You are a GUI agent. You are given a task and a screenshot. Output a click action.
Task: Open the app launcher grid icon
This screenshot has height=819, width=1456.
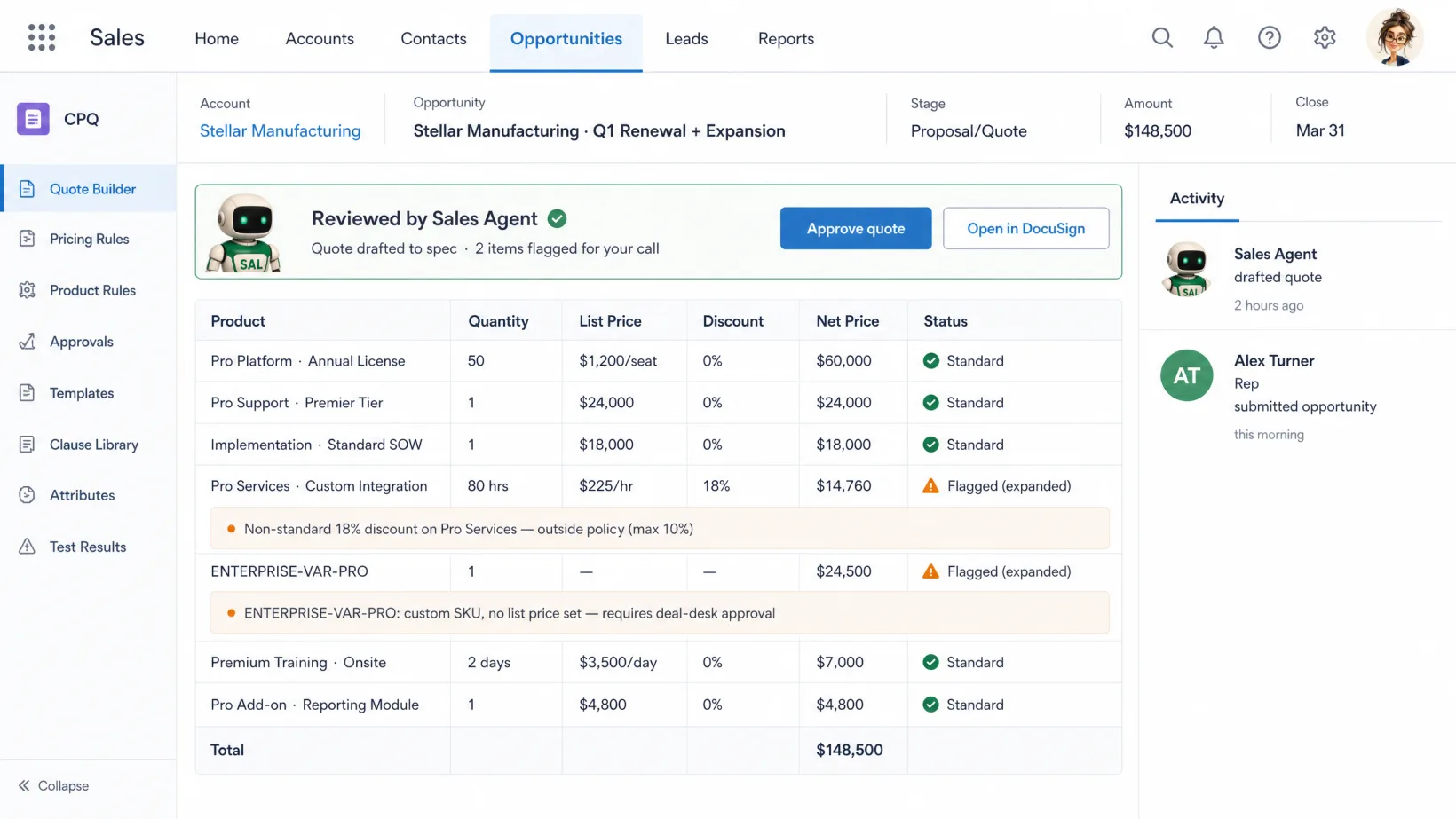pyautogui.click(x=42, y=37)
